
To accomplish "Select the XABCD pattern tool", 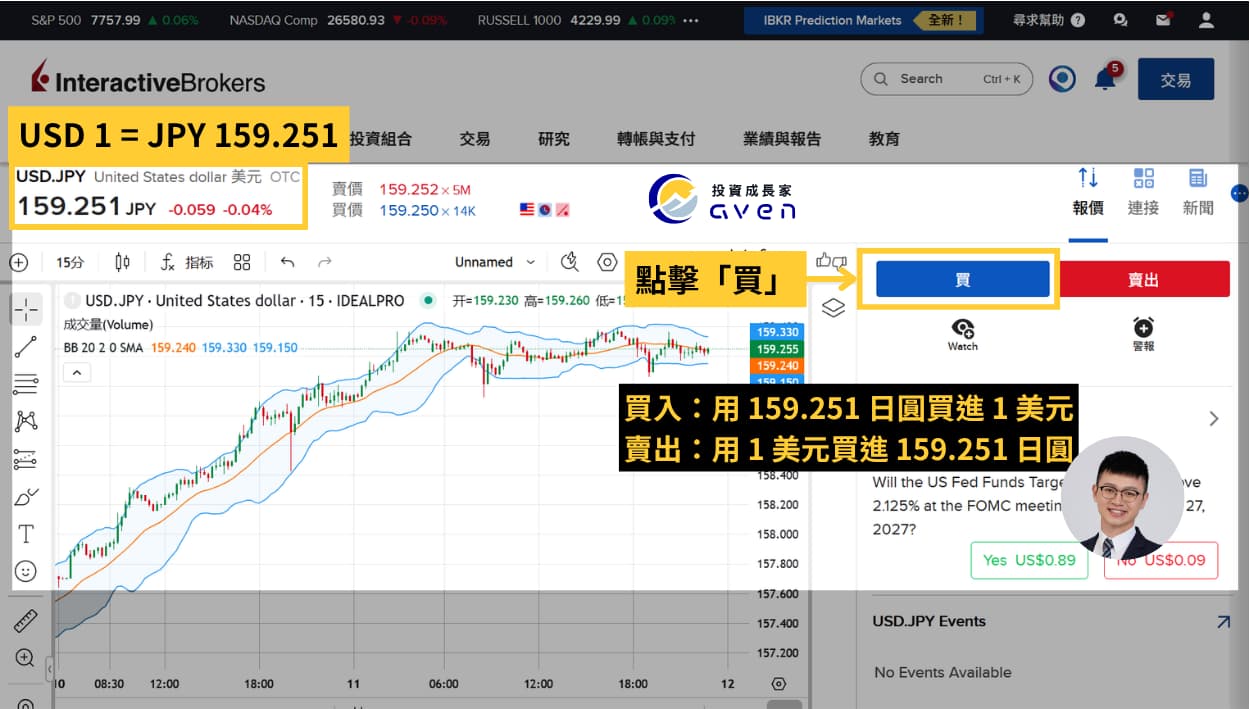I will (26, 421).
